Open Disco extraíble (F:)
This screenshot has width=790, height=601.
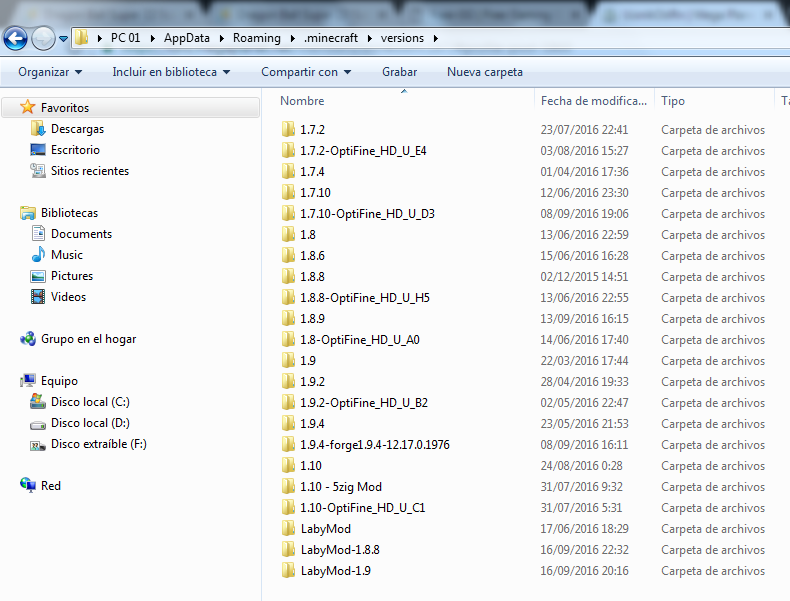click(x=99, y=444)
